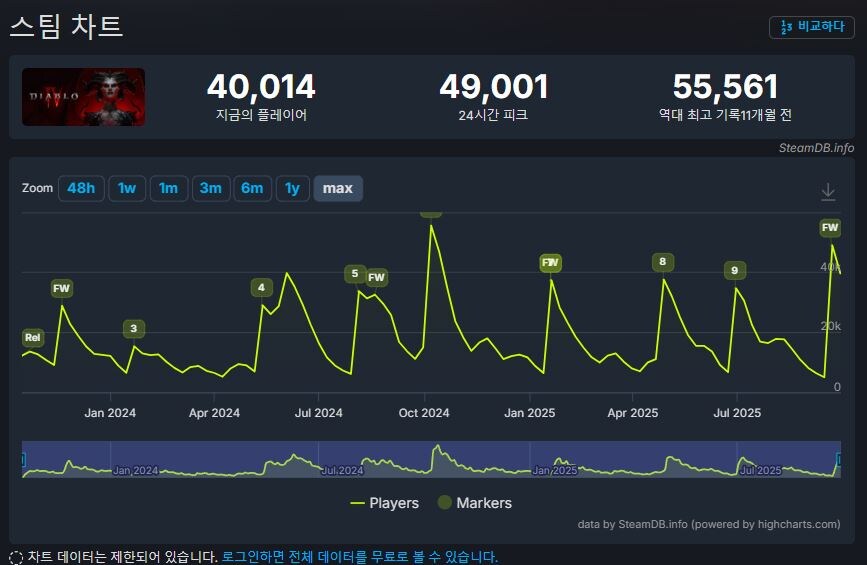Click the Apr 2024 axis label
Screen dimensions: 867x565
point(214,413)
